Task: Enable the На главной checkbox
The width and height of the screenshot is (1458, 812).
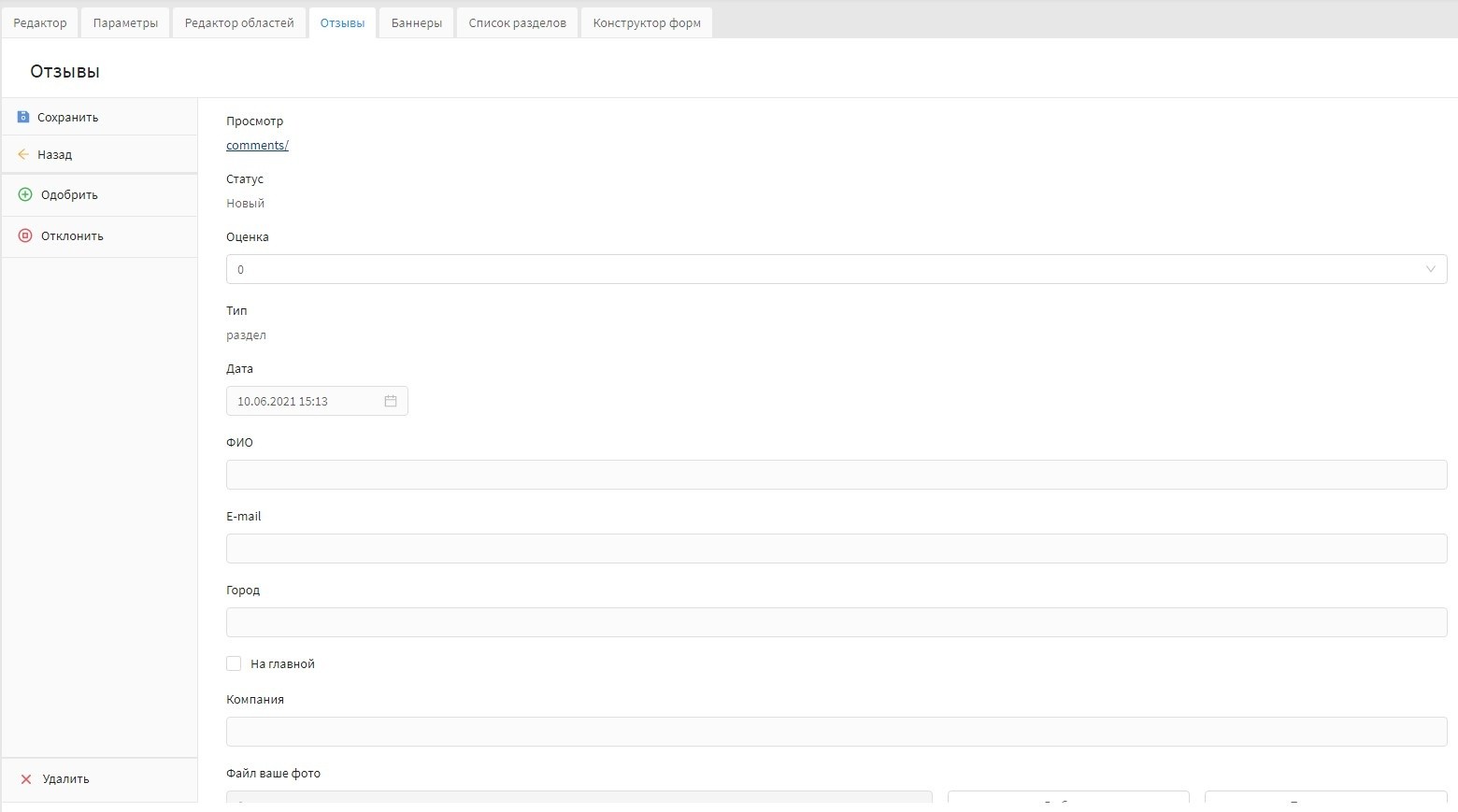Action: coord(234,663)
